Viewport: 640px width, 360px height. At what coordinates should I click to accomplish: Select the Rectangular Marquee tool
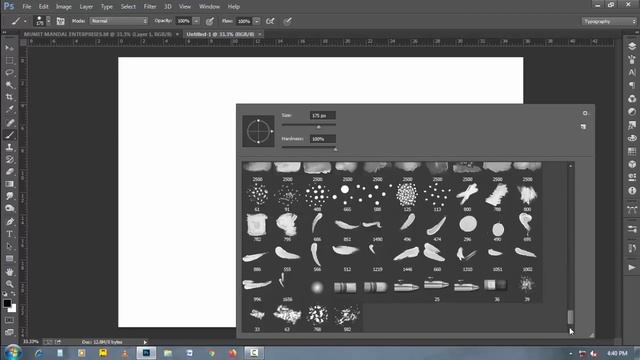[9, 60]
